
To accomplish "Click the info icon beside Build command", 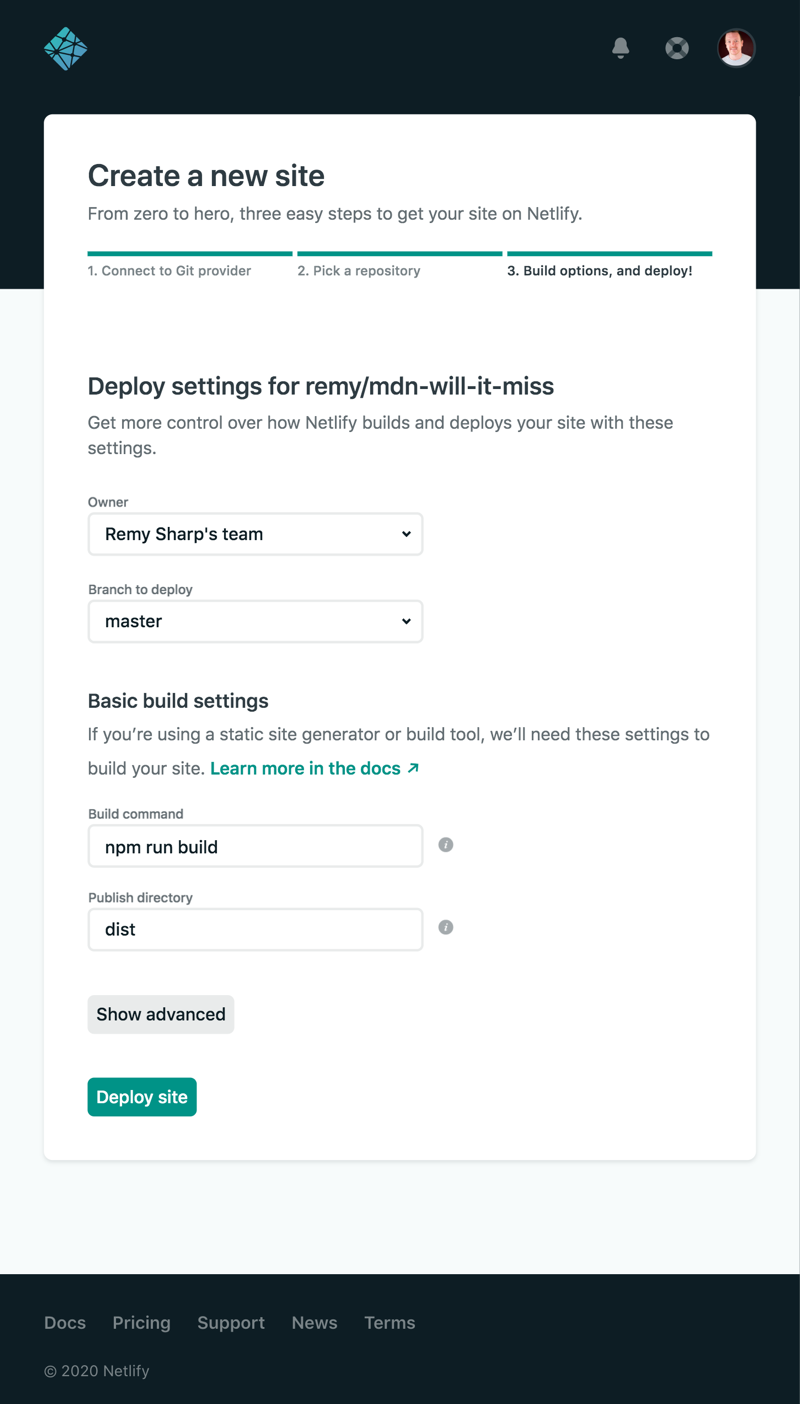I will 445,845.
